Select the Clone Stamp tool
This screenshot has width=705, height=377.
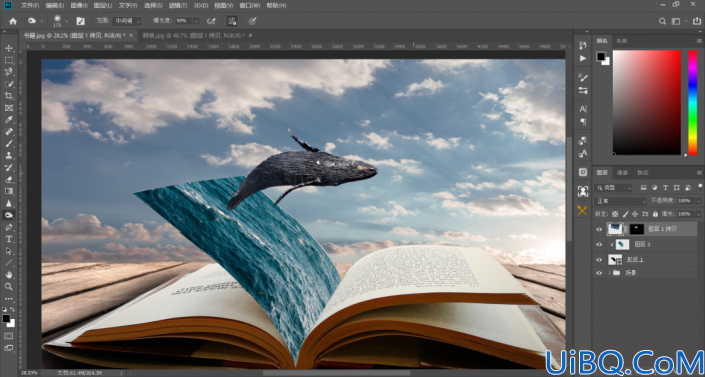point(9,156)
